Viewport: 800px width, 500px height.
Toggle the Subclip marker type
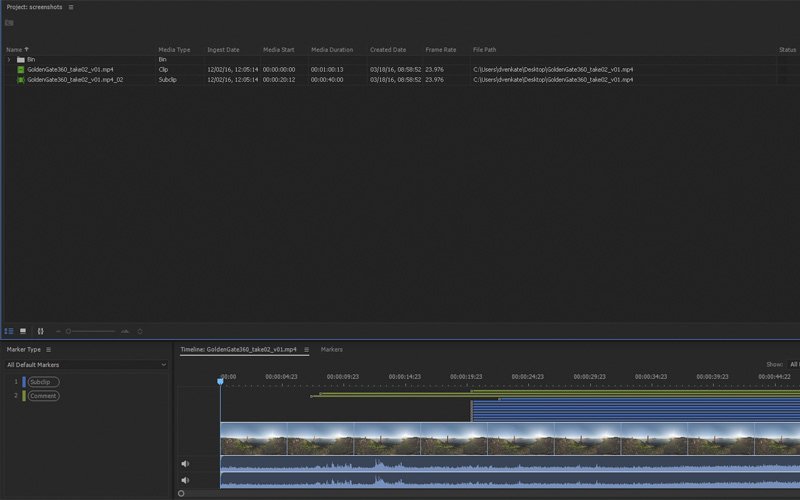44,382
